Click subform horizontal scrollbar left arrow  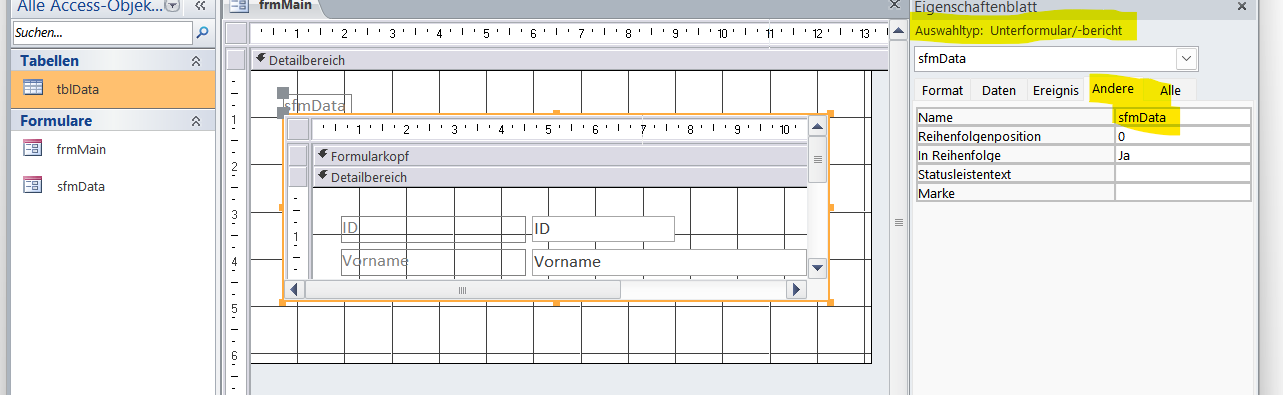(295, 289)
